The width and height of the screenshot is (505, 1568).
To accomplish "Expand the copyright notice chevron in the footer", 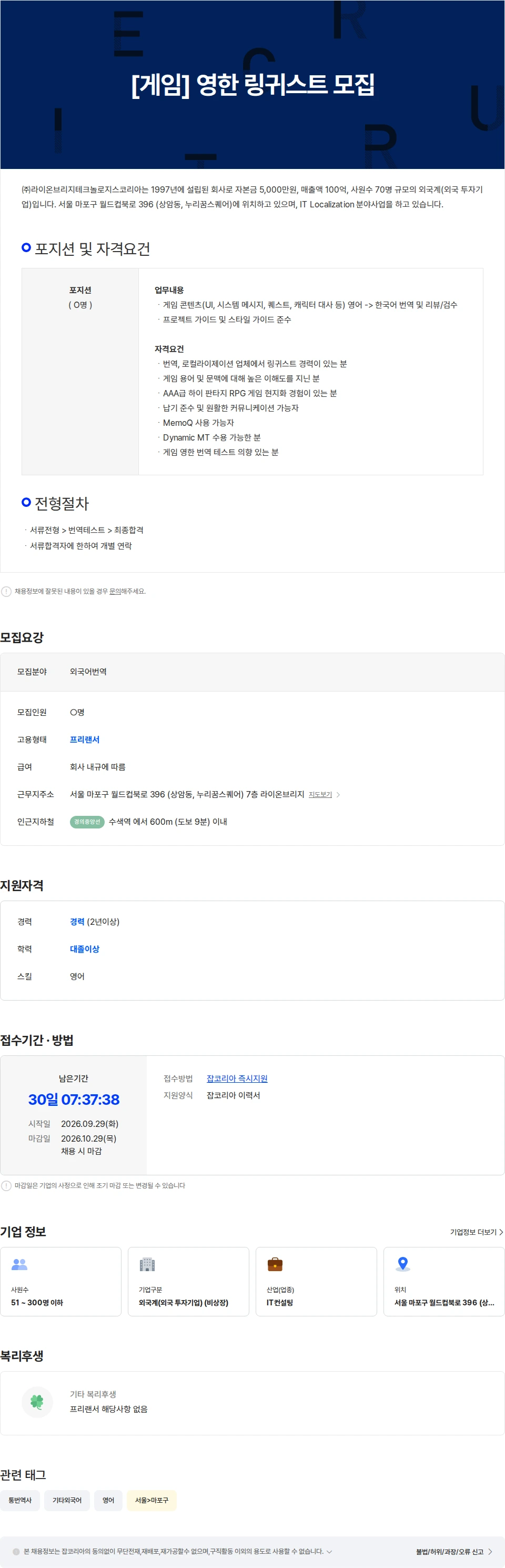I will pyautogui.click(x=329, y=1552).
